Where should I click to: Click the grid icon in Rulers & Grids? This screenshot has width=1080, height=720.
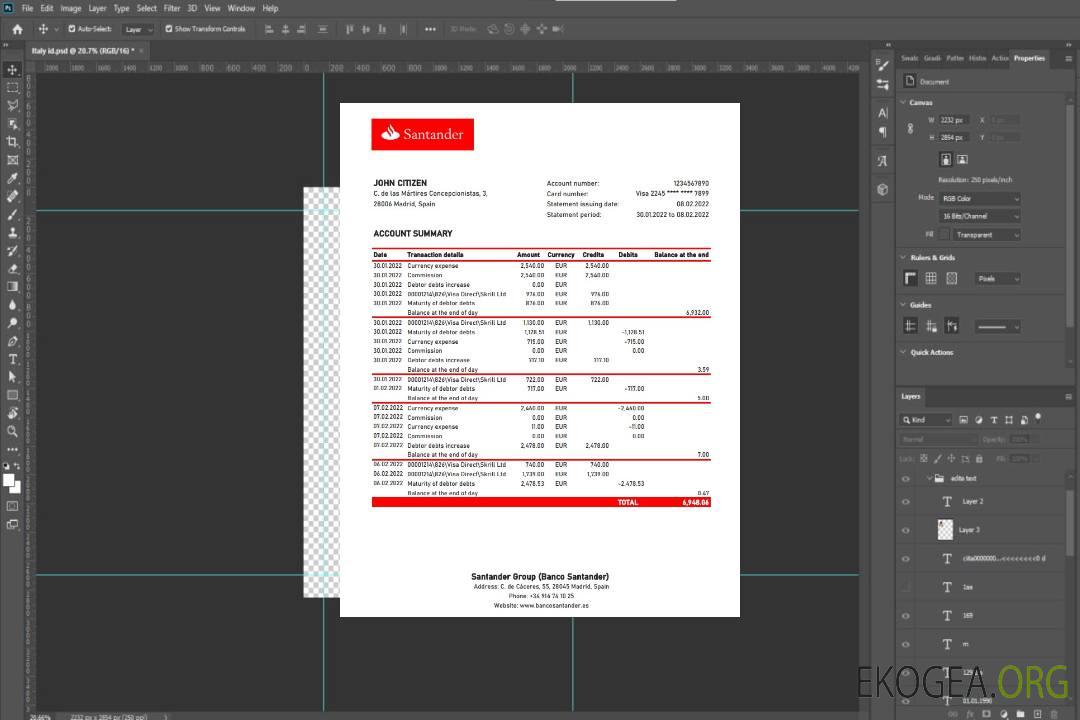click(x=931, y=278)
